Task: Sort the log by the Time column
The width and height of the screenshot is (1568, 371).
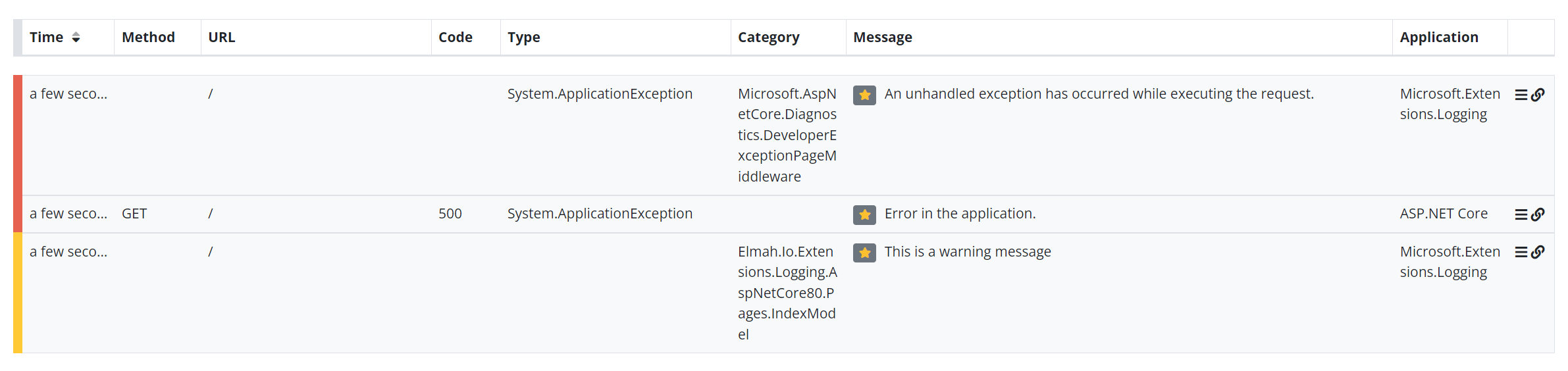Action: (55, 37)
